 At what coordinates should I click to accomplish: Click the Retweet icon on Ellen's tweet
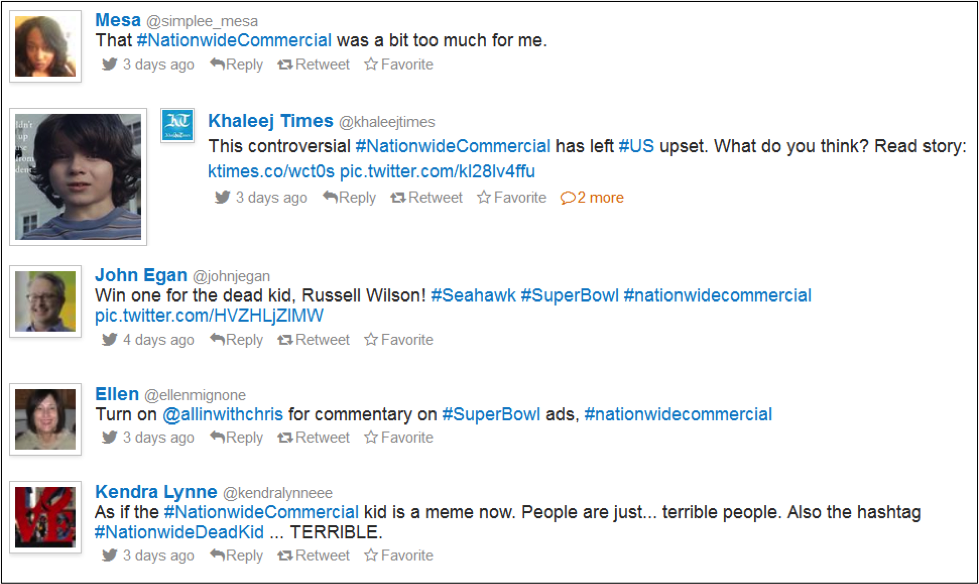(285, 438)
